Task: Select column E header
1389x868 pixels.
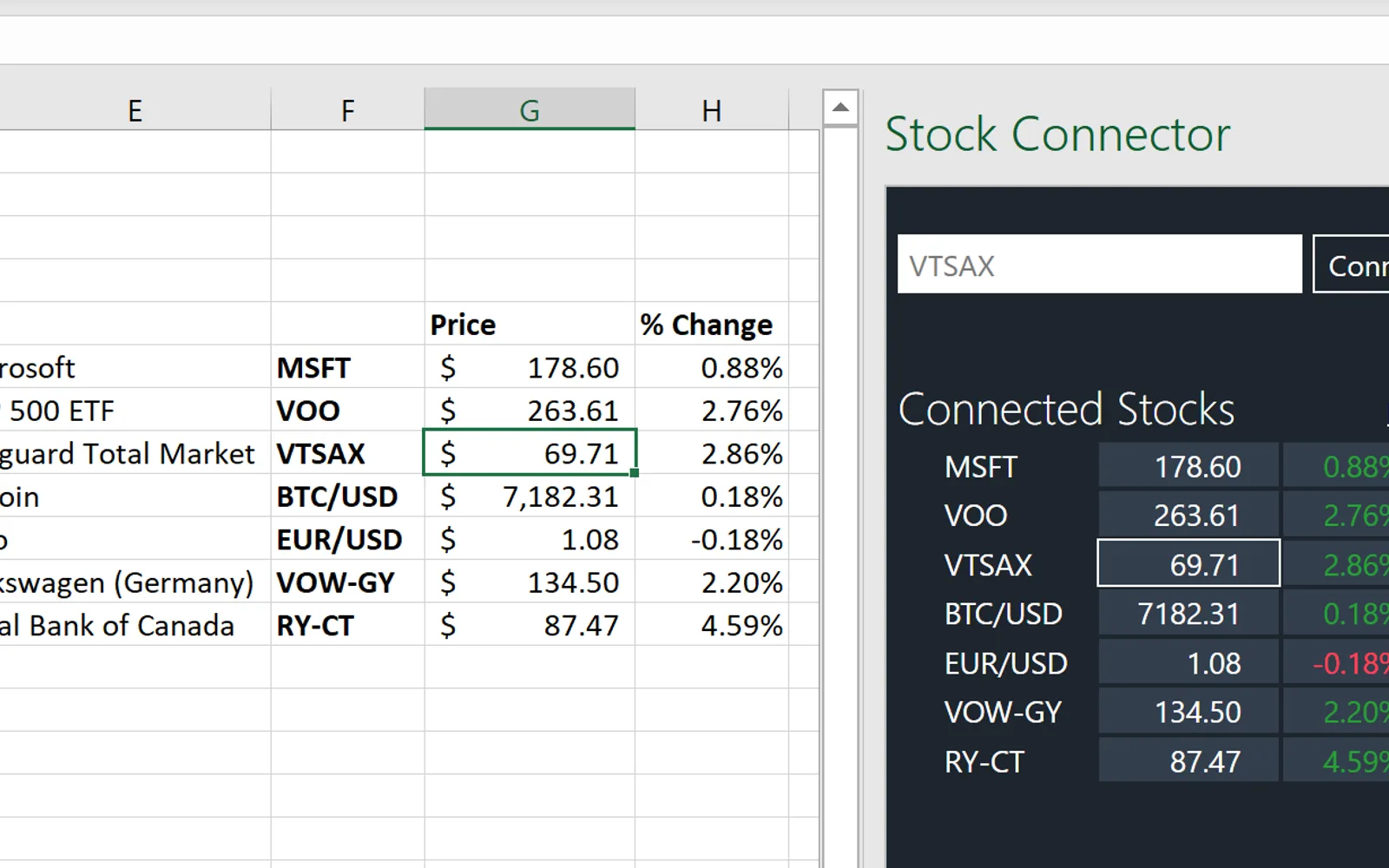Action: pos(135,109)
